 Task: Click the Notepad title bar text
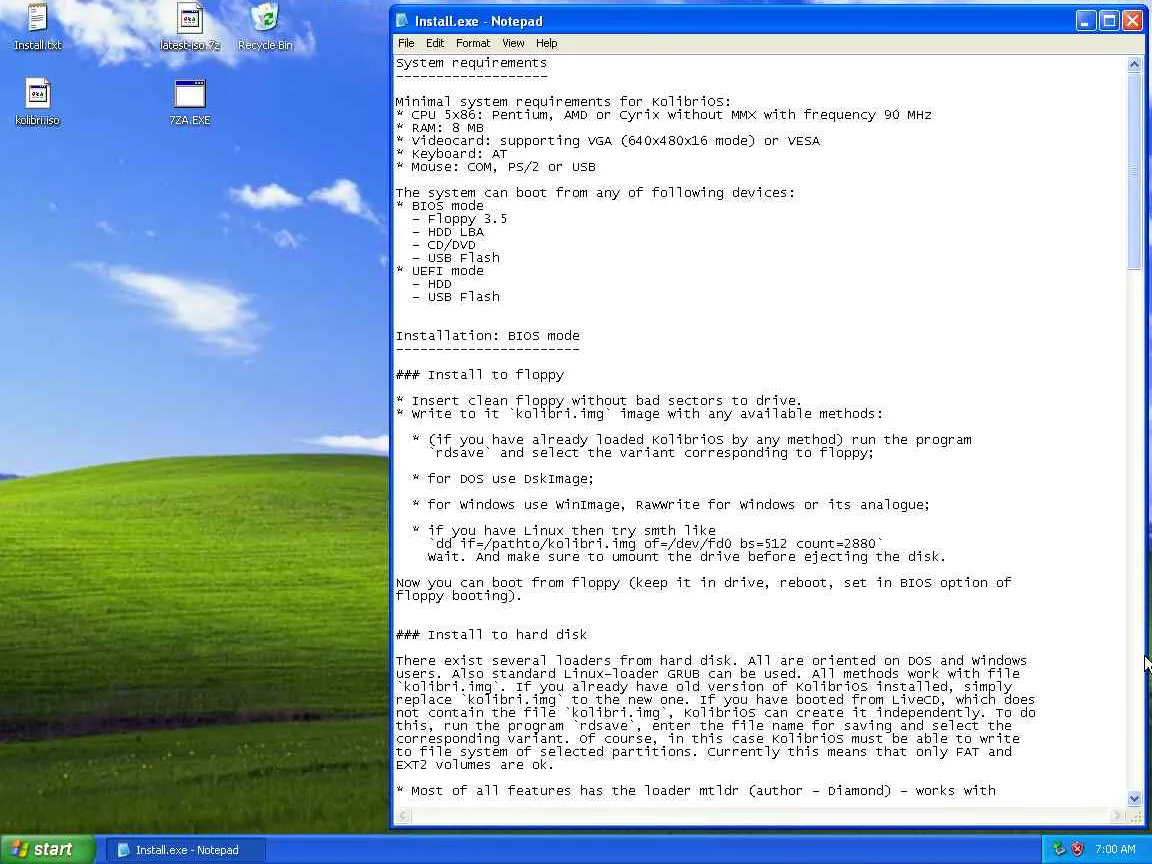point(478,21)
